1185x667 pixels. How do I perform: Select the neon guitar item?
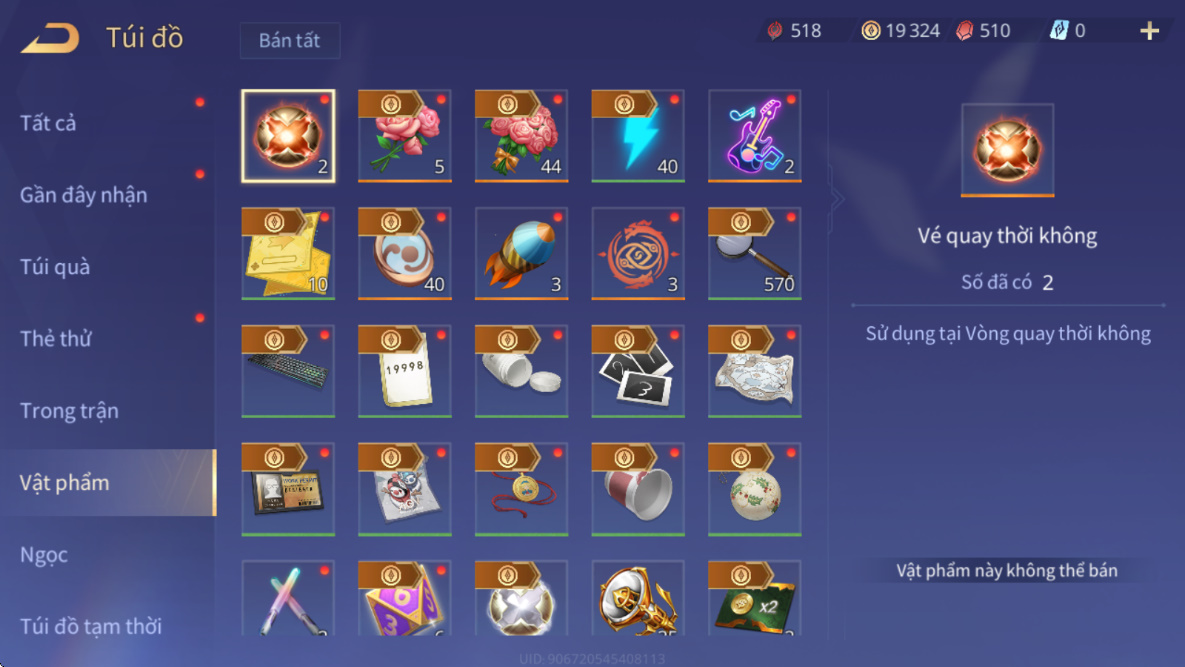click(754, 136)
